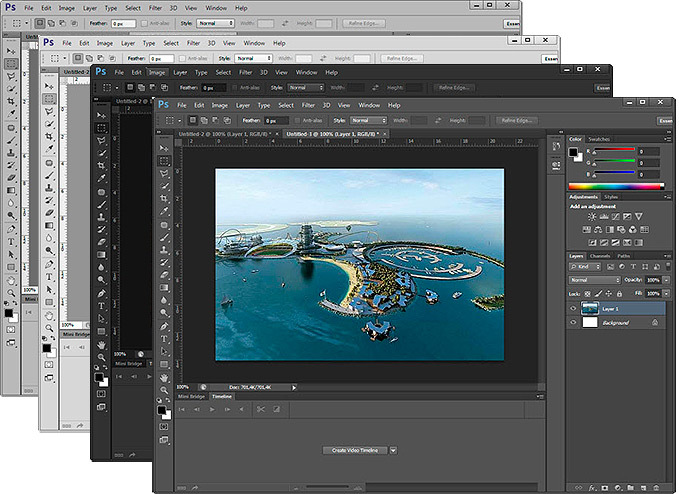Switch to the Channels tab
This screenshot has width=679, height=494.
tap(600, 256)
